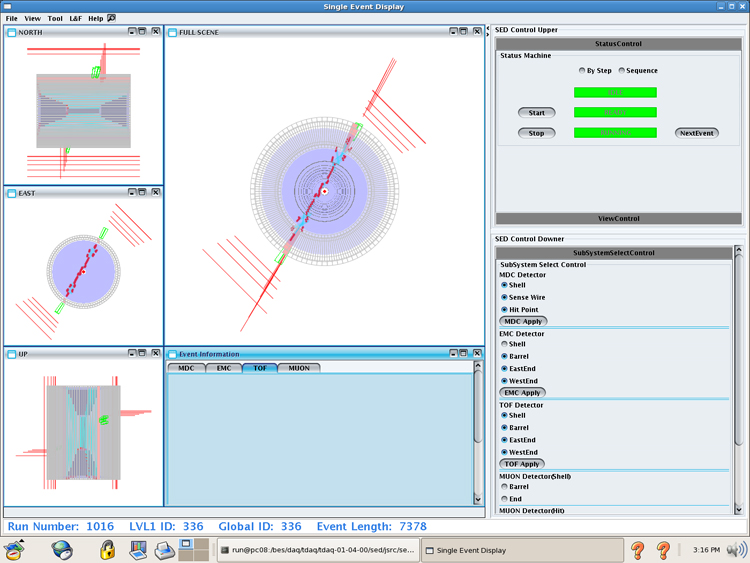Click the MDC Apply button
Viewport: 750px width, 563px height.
[523, 321]
